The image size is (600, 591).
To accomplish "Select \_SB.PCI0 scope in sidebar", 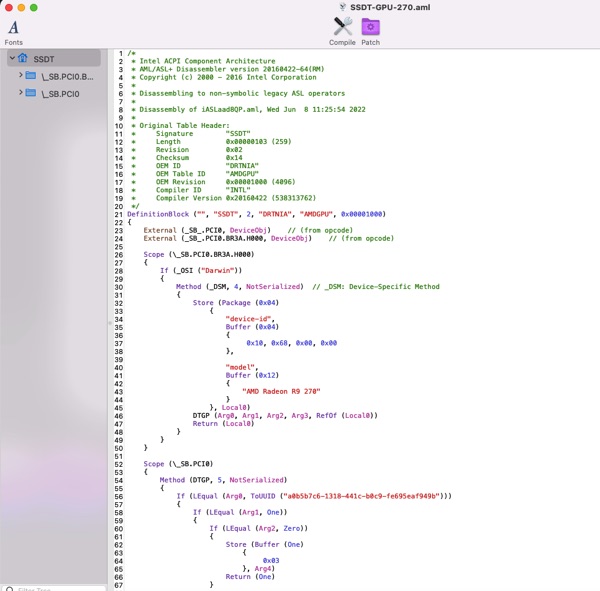I will (60, 94).
